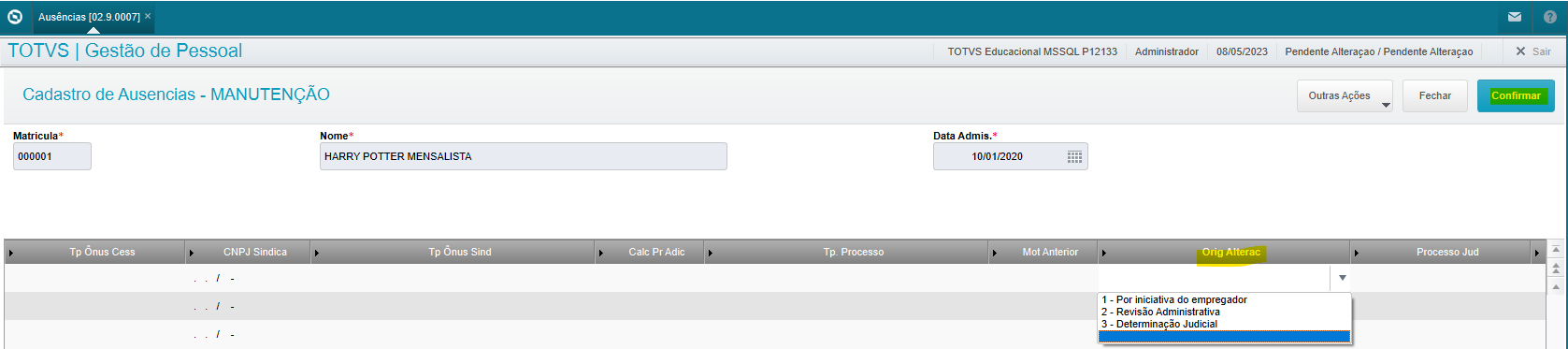Click the Nome input field
Image resolution: width=1568 pixels, height=349 pixels.
pos(523,156)
